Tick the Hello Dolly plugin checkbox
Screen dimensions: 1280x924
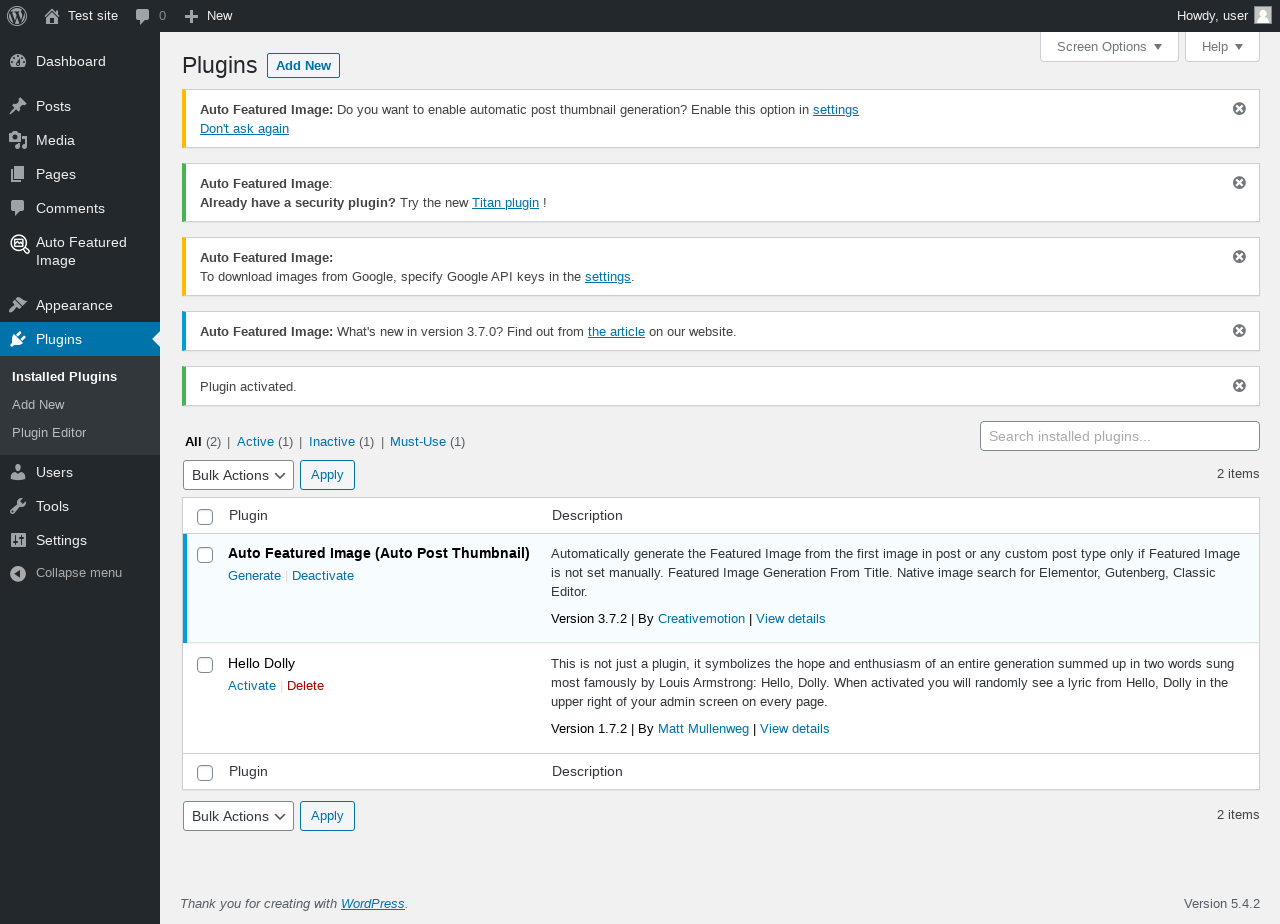(x=205, y=665)
